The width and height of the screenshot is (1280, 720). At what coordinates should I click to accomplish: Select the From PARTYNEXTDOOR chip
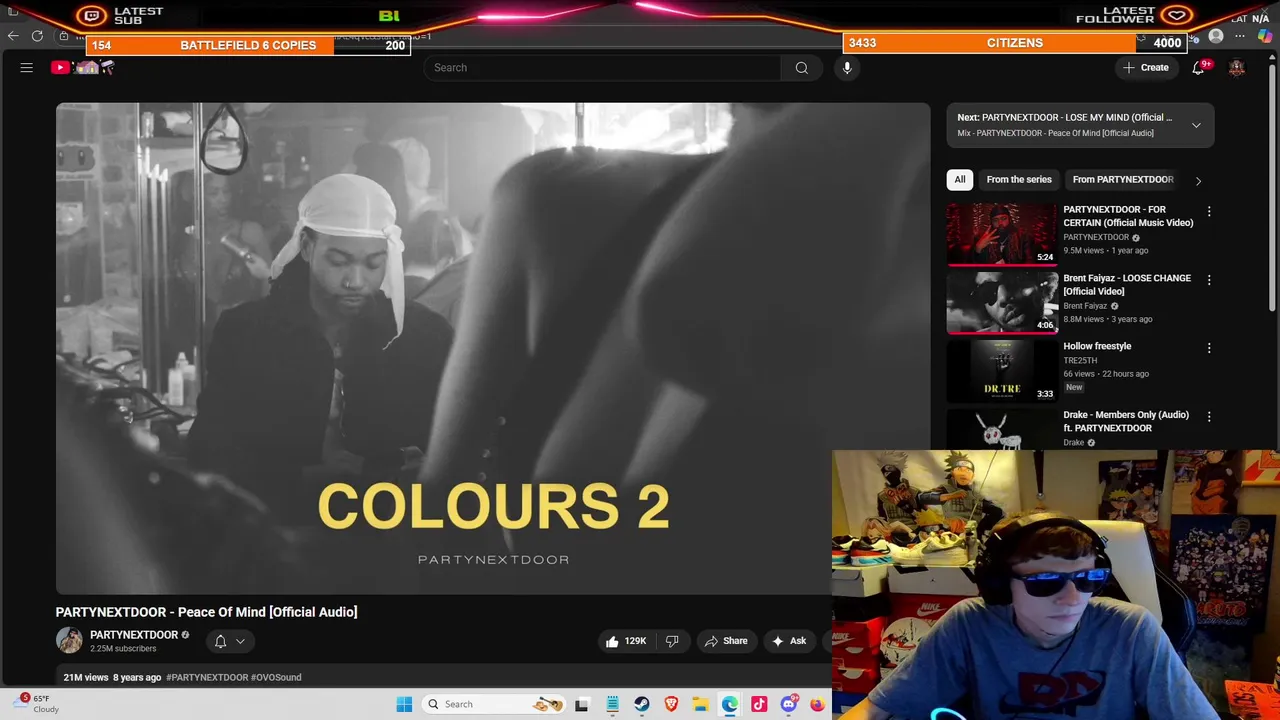point(1123,179)
